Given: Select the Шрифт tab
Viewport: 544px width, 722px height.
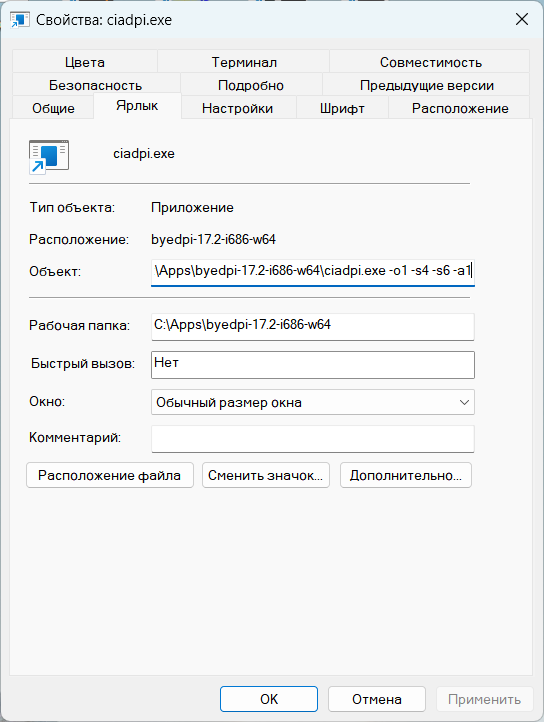Looking at the screenshot, I should coord(342,108).
